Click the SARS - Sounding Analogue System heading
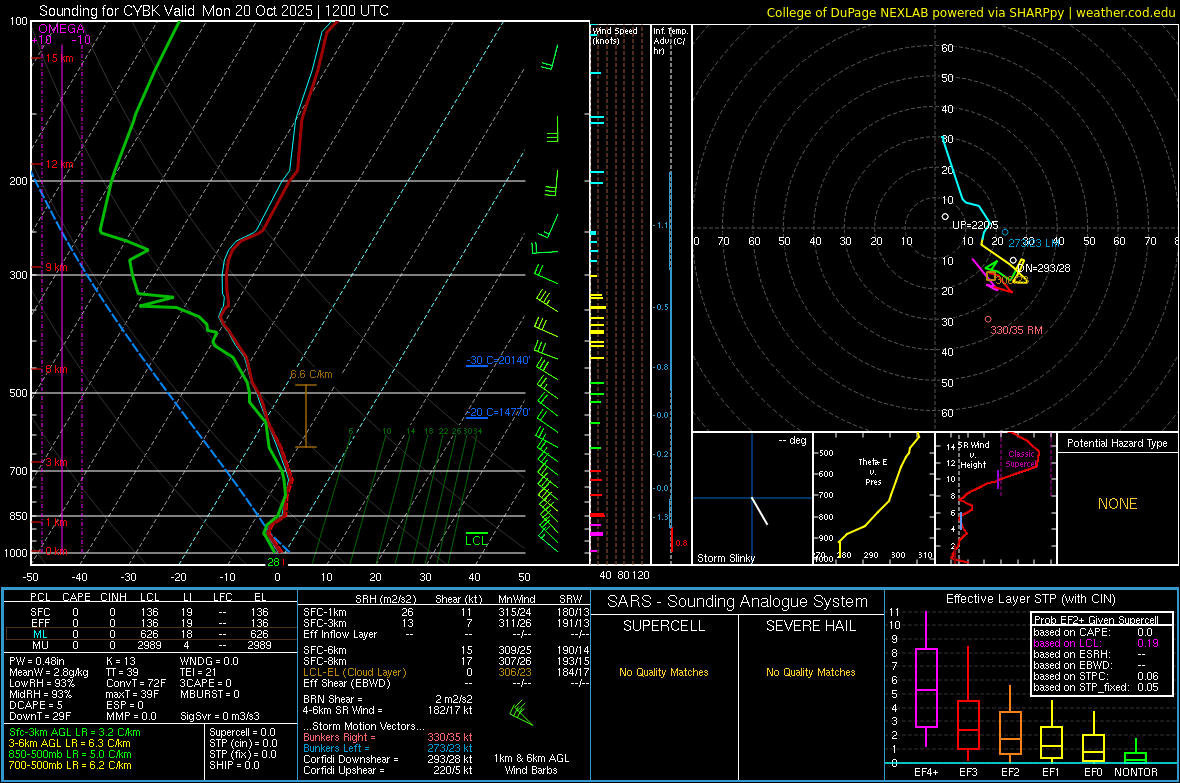 click(737, 602)
